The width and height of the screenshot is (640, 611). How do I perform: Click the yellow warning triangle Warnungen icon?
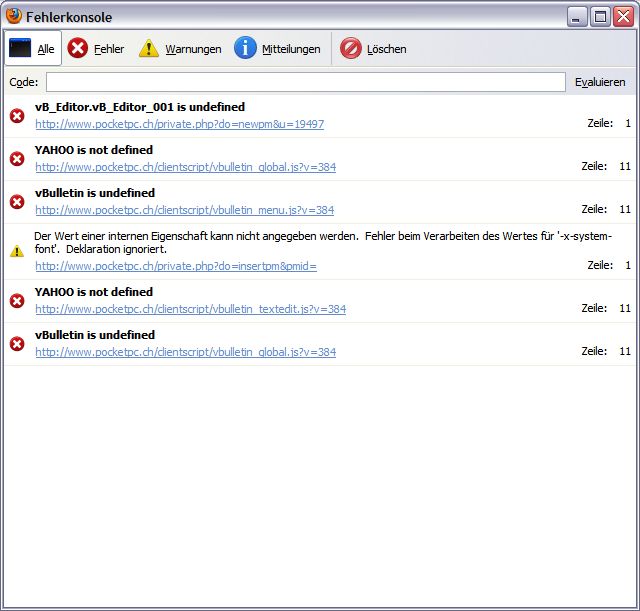click(x=149, y=48)
